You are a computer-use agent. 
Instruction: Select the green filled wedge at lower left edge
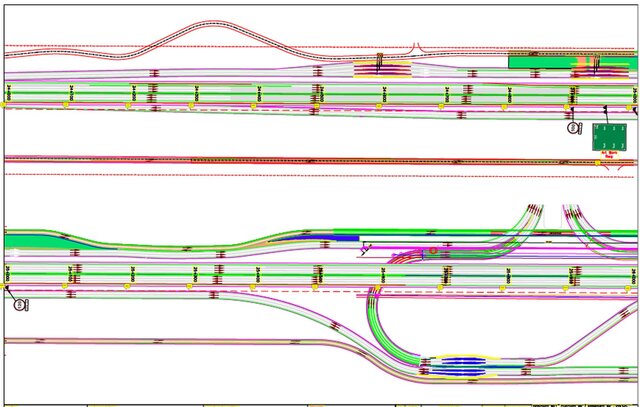click(30, 241)
